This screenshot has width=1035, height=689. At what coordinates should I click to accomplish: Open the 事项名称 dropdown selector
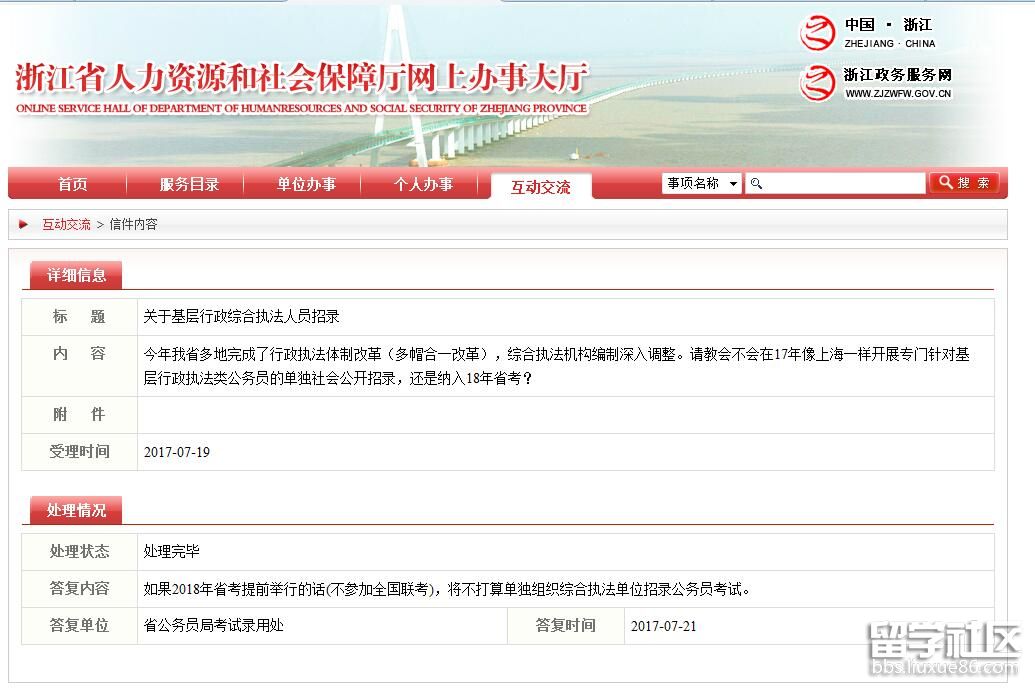coord(702,184)
